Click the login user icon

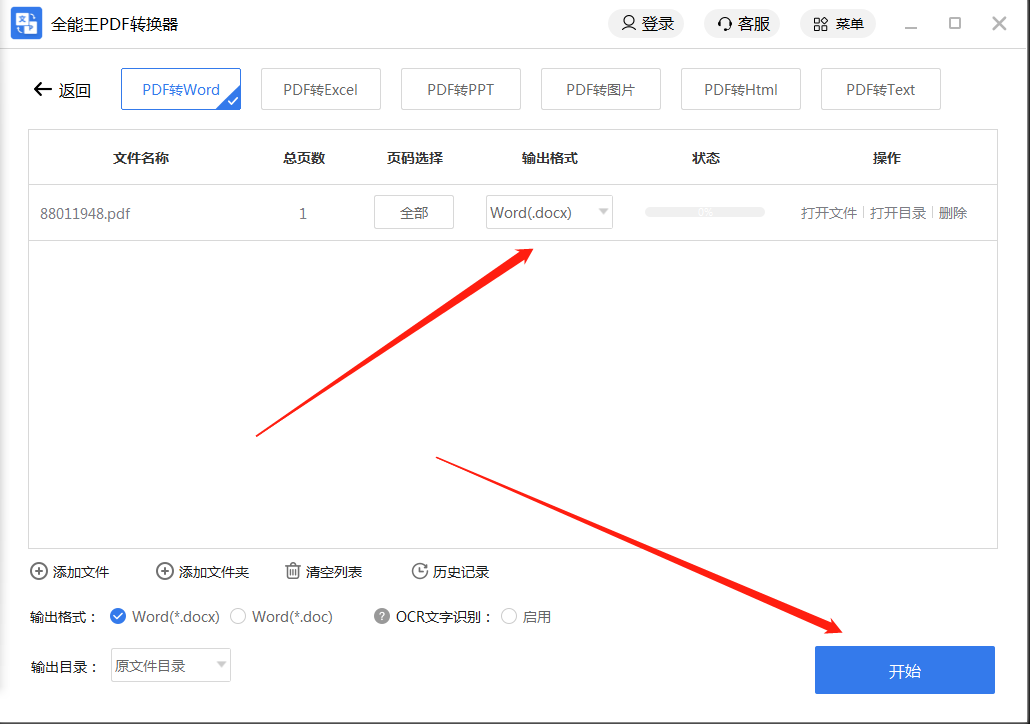[628, 23]
